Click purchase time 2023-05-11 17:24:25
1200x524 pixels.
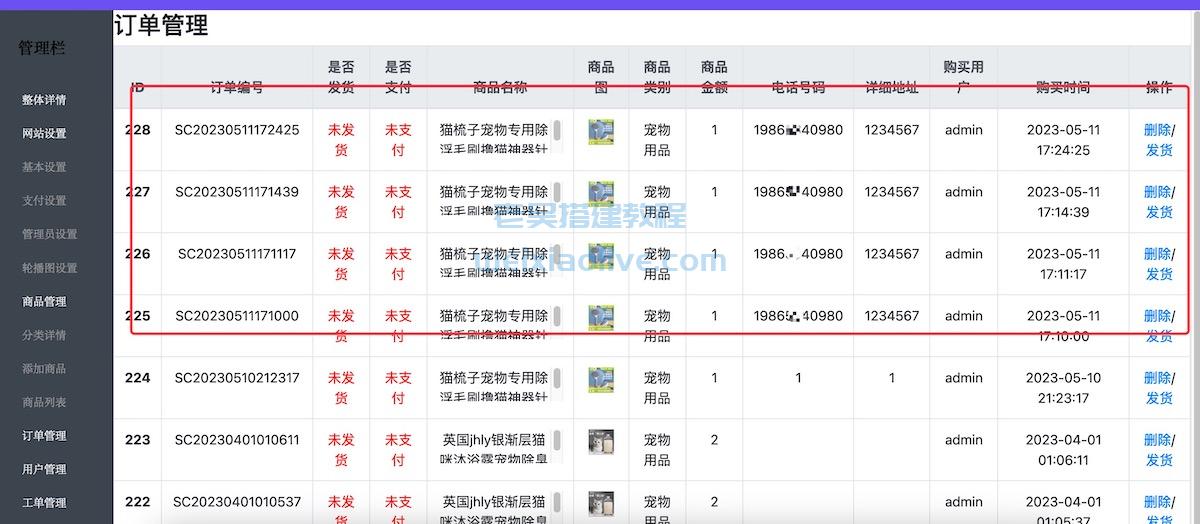1063,141
